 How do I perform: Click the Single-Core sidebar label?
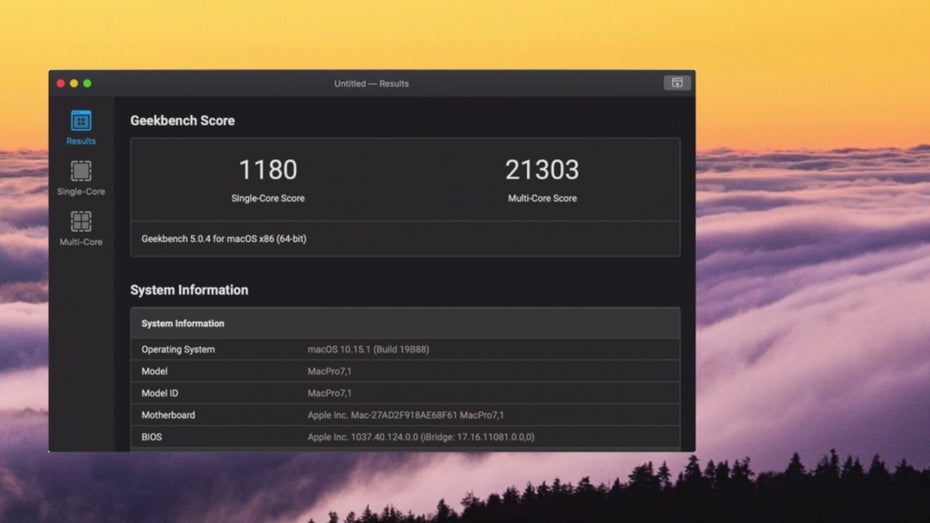(x=81, y=192)
